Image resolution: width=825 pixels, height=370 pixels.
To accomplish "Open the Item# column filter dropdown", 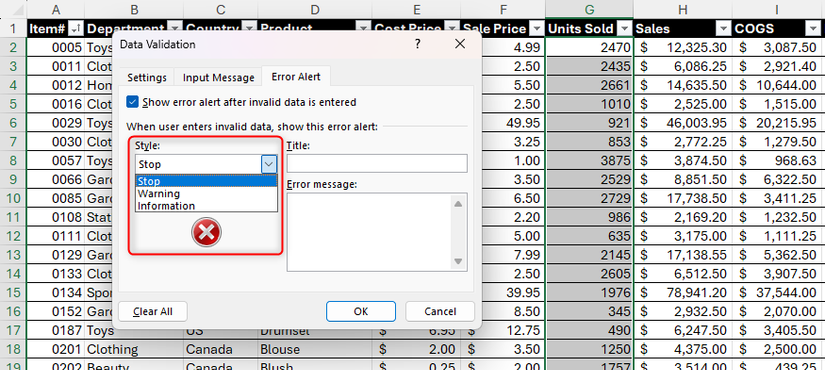I will point(76,29).
